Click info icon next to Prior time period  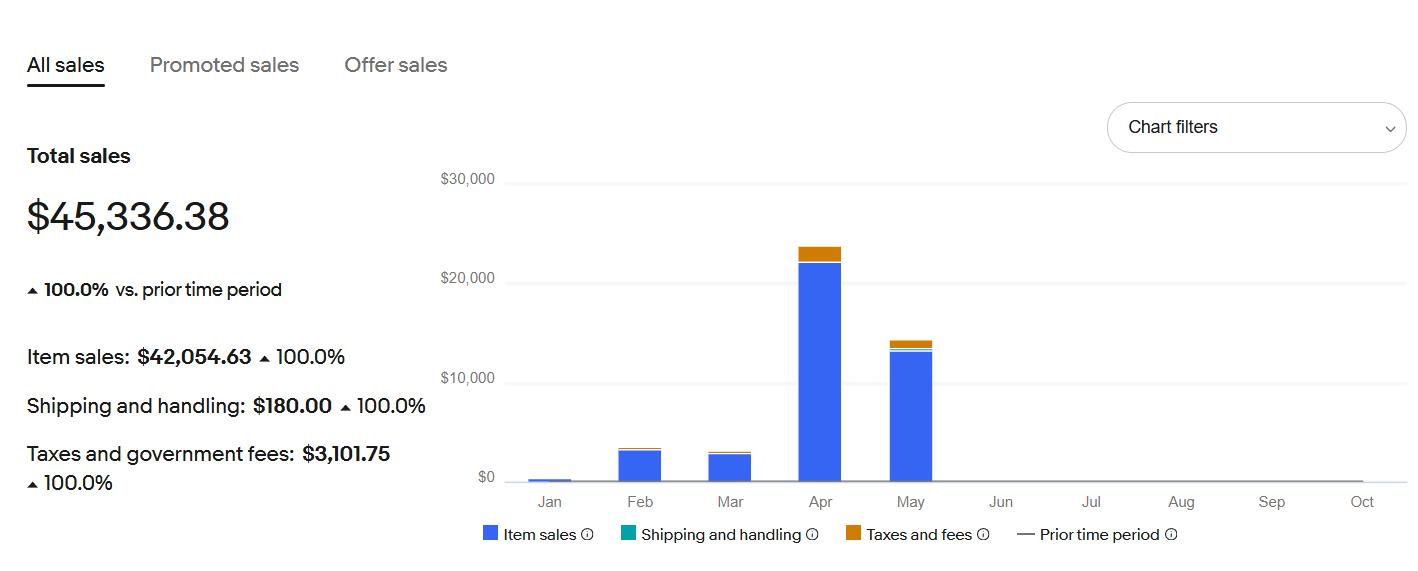click(1171, 535)
